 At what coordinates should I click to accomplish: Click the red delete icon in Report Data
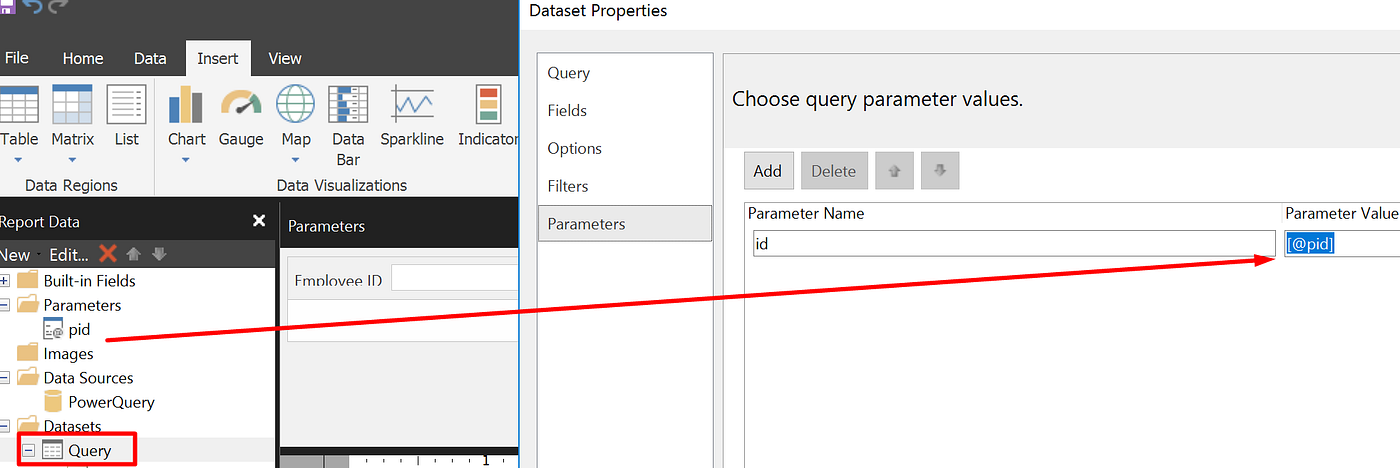(x=108, y=254)
